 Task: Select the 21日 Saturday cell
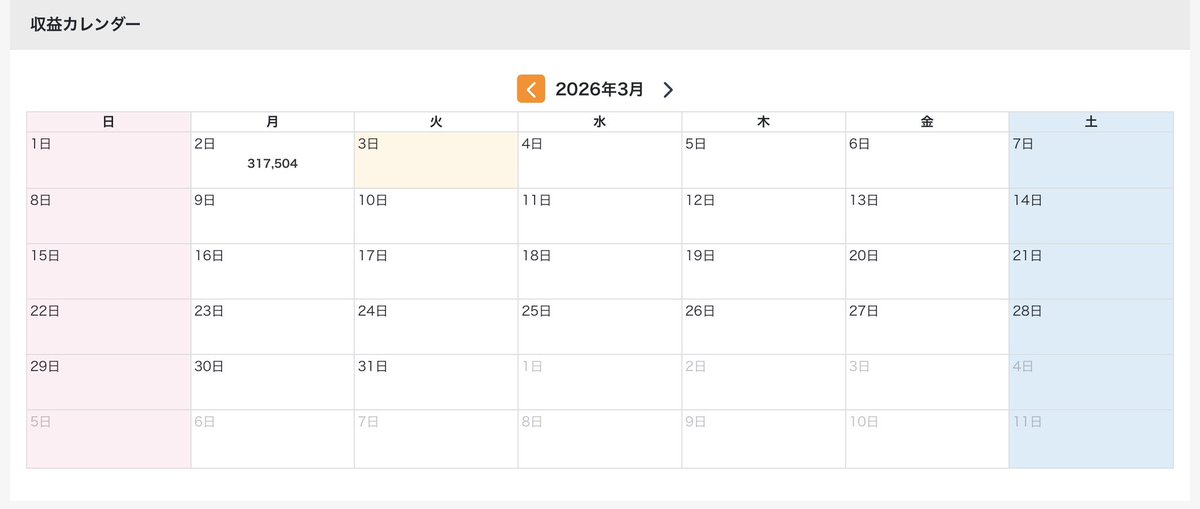1091,271
